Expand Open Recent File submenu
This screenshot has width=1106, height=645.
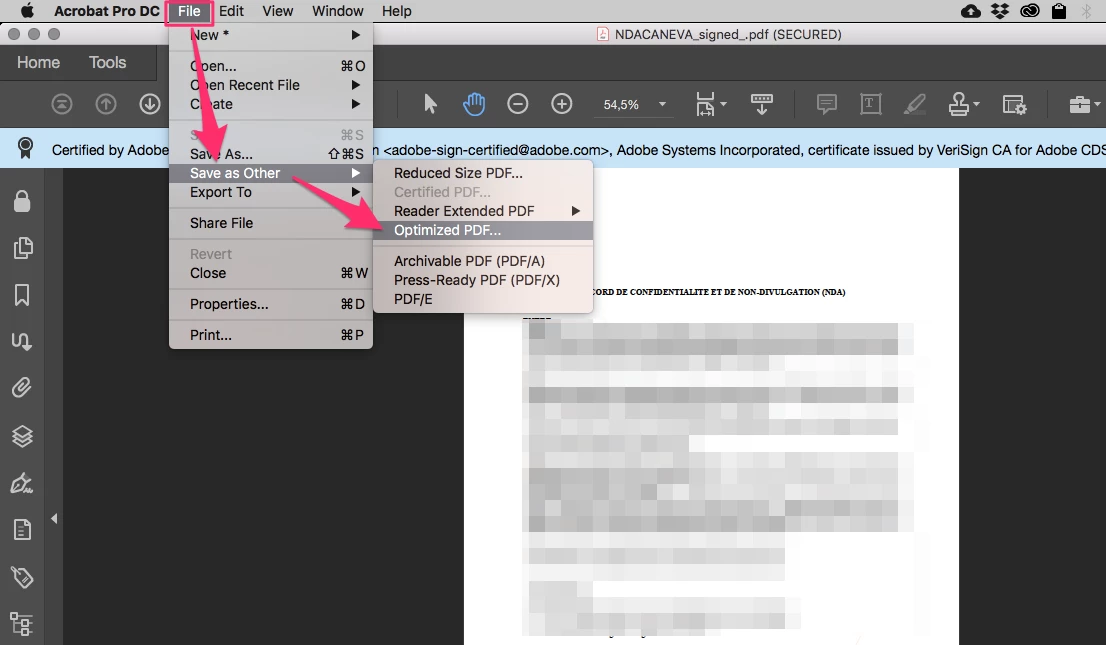pos(271,85)
